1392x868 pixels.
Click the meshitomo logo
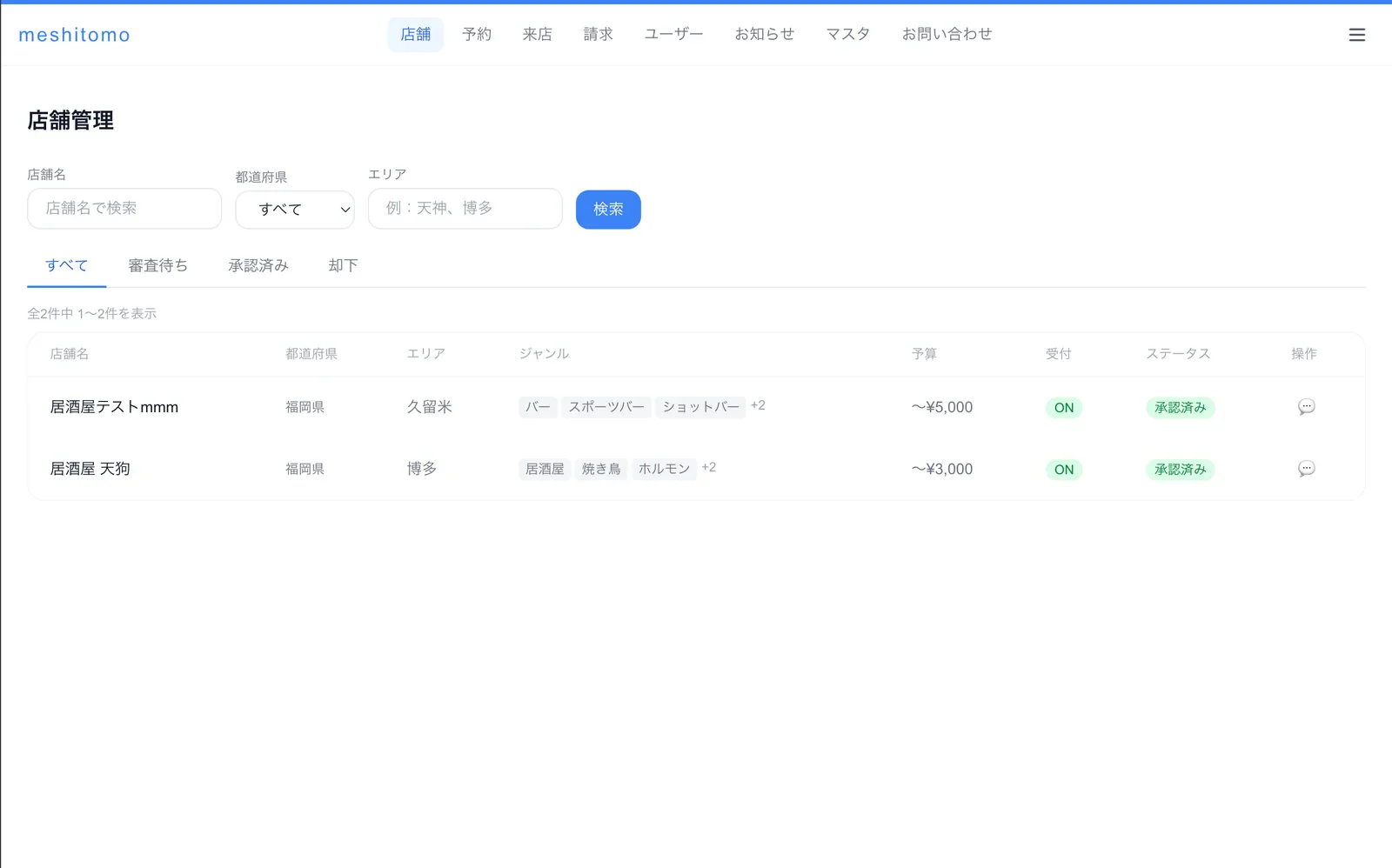coord(74,35)
